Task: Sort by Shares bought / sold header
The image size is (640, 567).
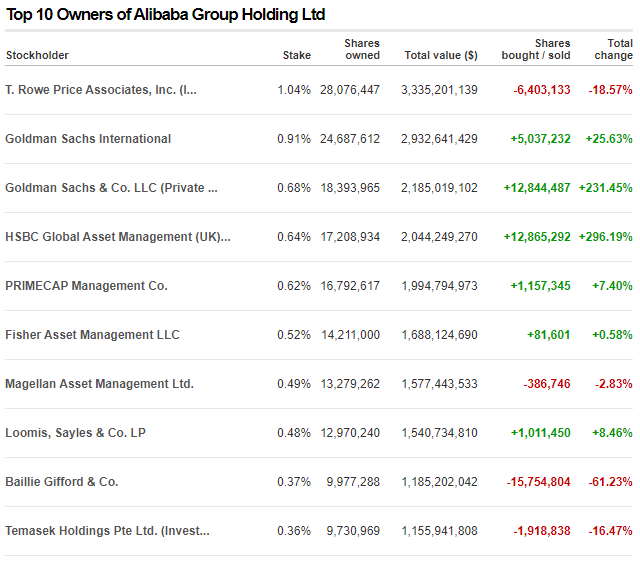Action: [x=536, y=49]
